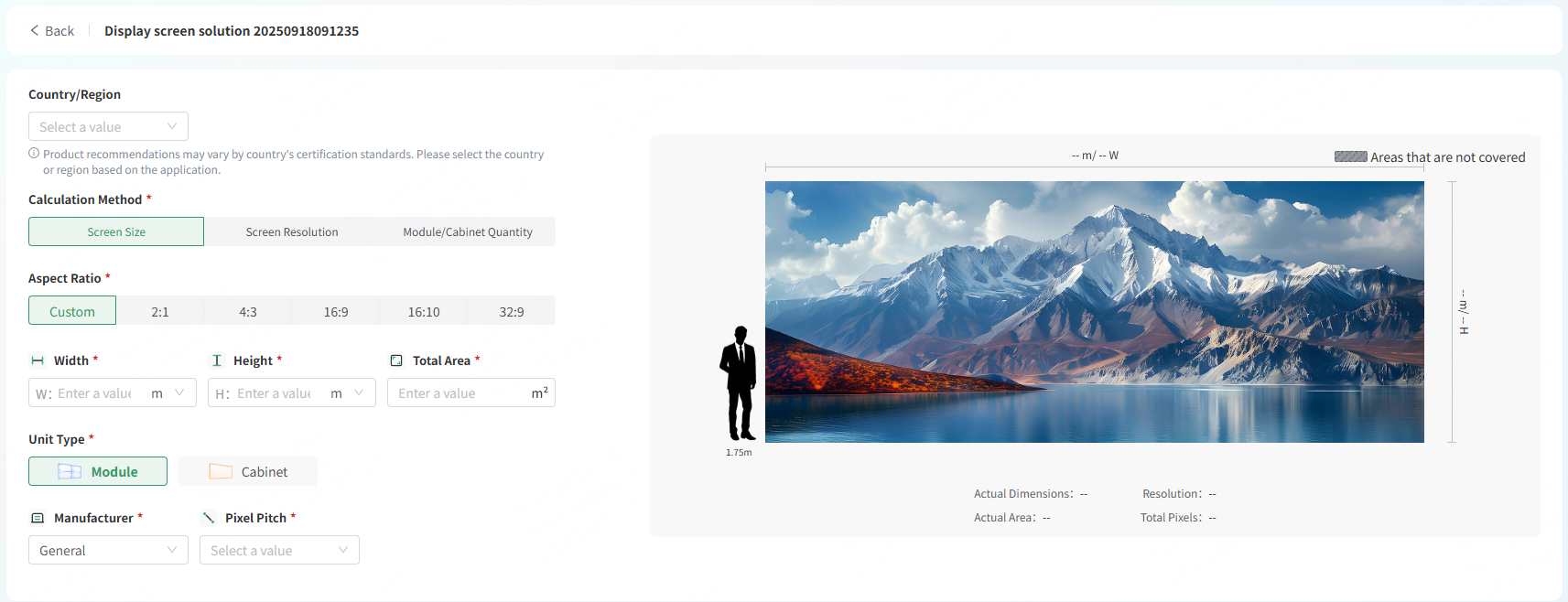1568x602 pixels.
Task: Click the Manufacturer label icon
Action: click(38, 518)
